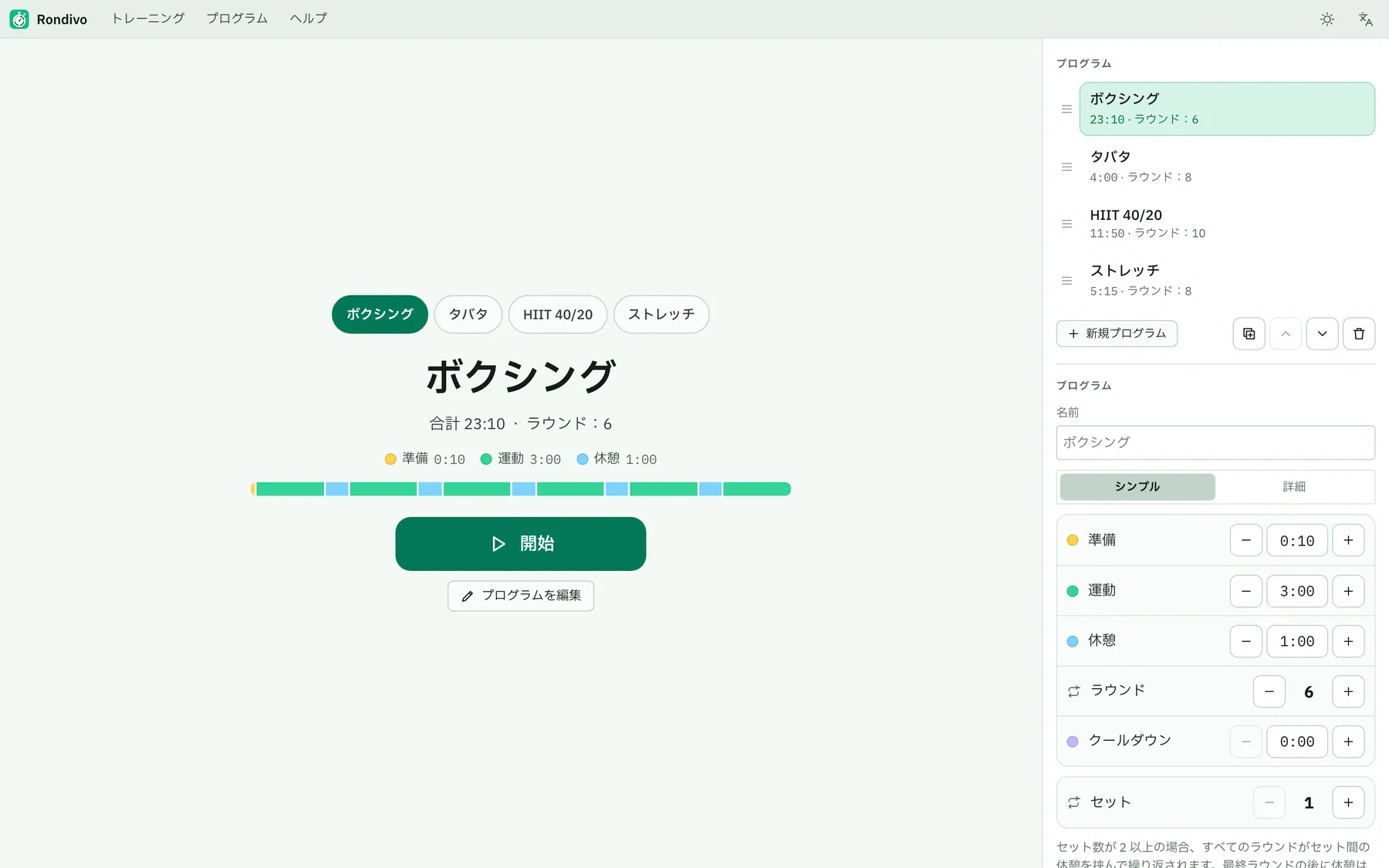This screenshot has height=868, width=1389.
Task: Increase セット count with plus
Action: [1348, 802]
